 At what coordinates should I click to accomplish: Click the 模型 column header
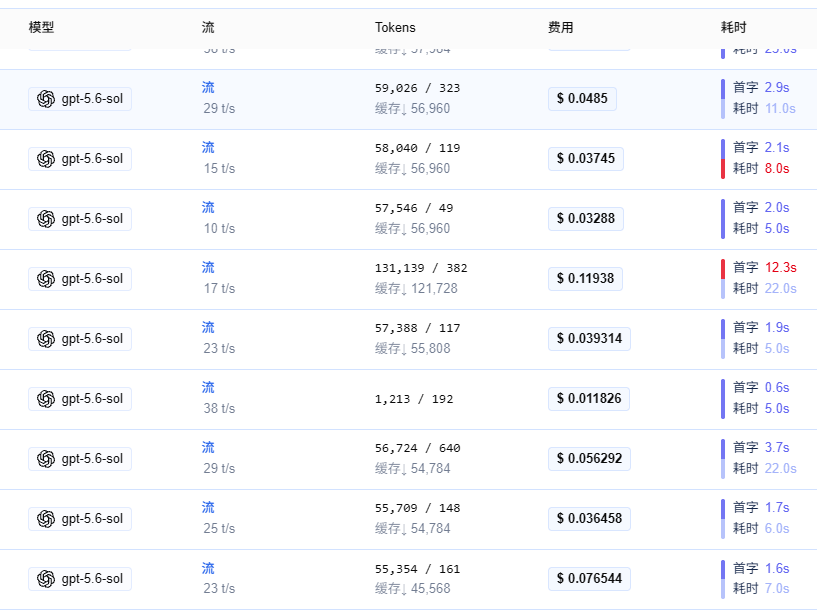click(41, 27)
